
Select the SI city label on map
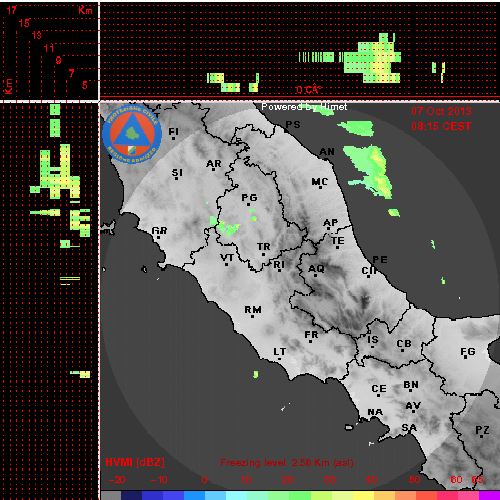177,173
